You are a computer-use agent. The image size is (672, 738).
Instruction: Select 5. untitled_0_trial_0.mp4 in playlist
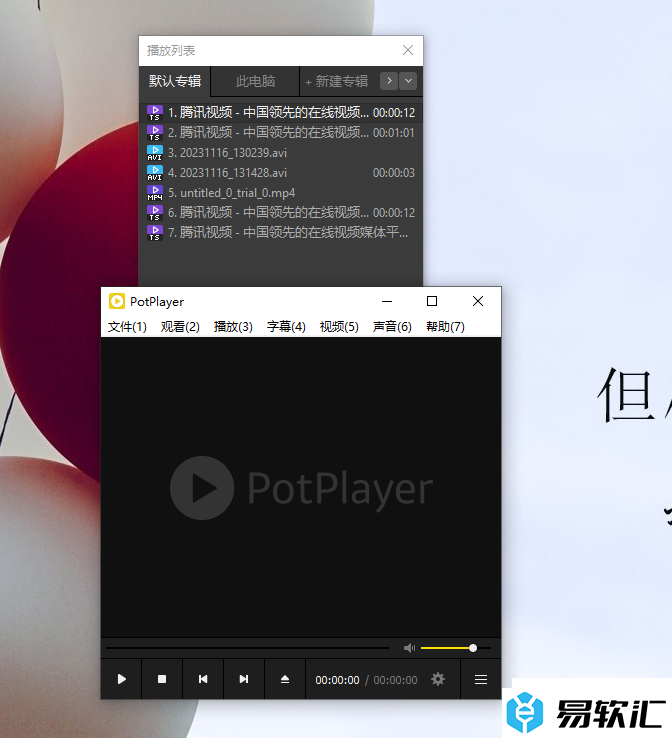[x=281, y=193]
